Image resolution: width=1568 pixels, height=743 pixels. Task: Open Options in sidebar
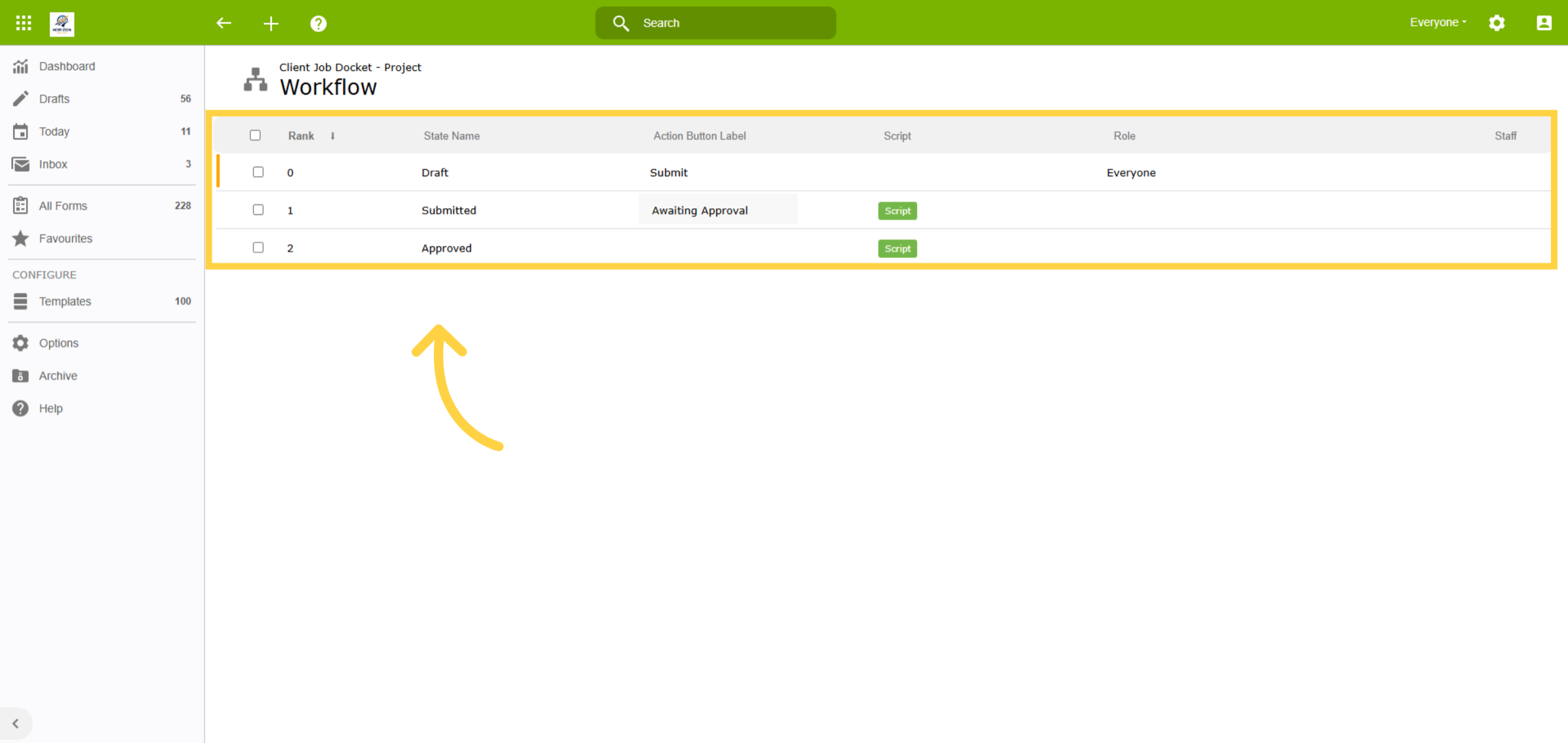102,343
